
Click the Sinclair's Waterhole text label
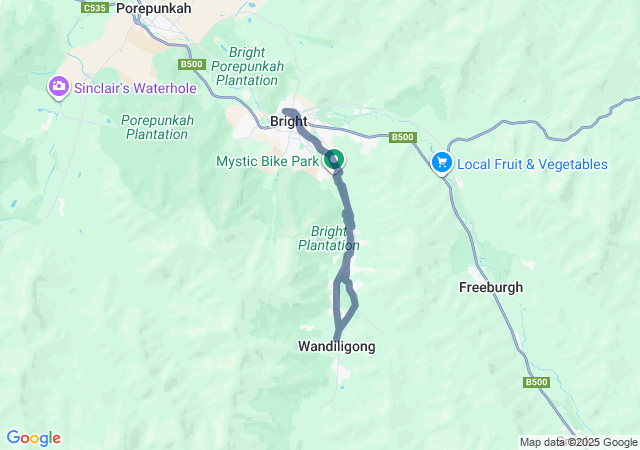[135, 88]
